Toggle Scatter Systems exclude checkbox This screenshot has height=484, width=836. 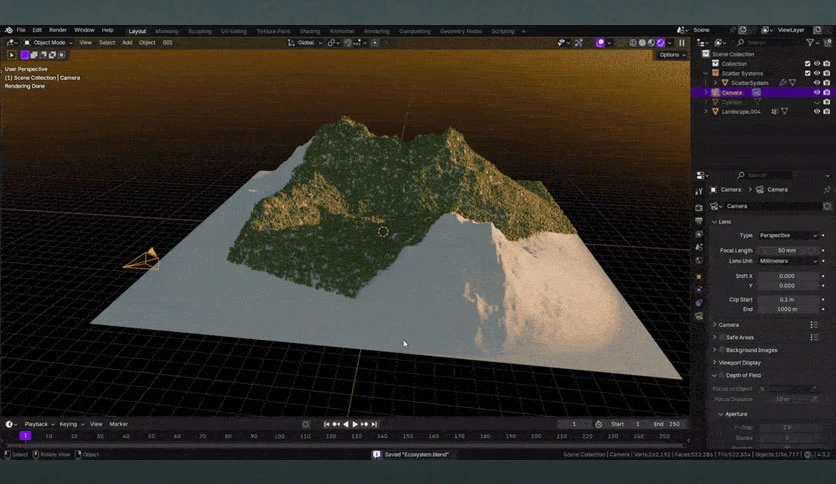click(x=807, y=73)
